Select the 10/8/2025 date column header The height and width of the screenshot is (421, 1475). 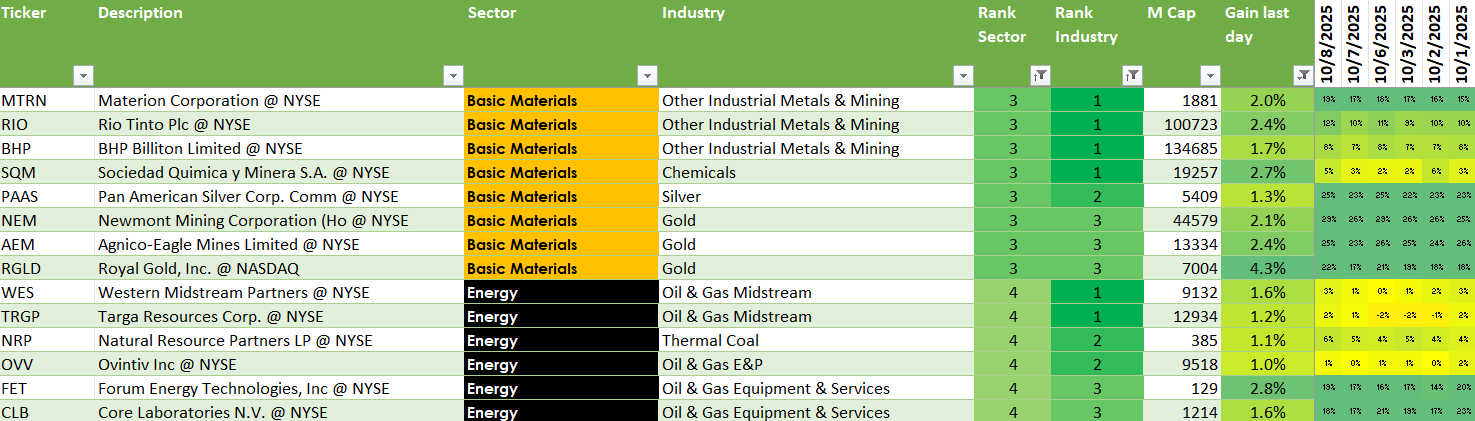click(x=1328, y=44)
